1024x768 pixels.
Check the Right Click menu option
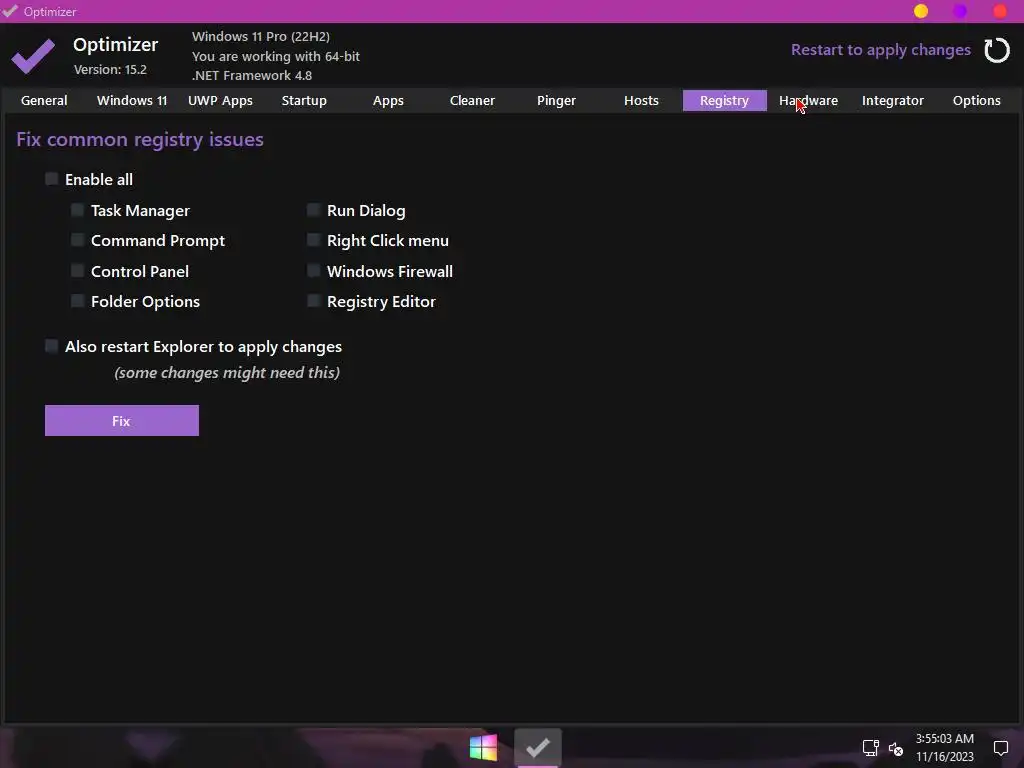click(313, 240)
